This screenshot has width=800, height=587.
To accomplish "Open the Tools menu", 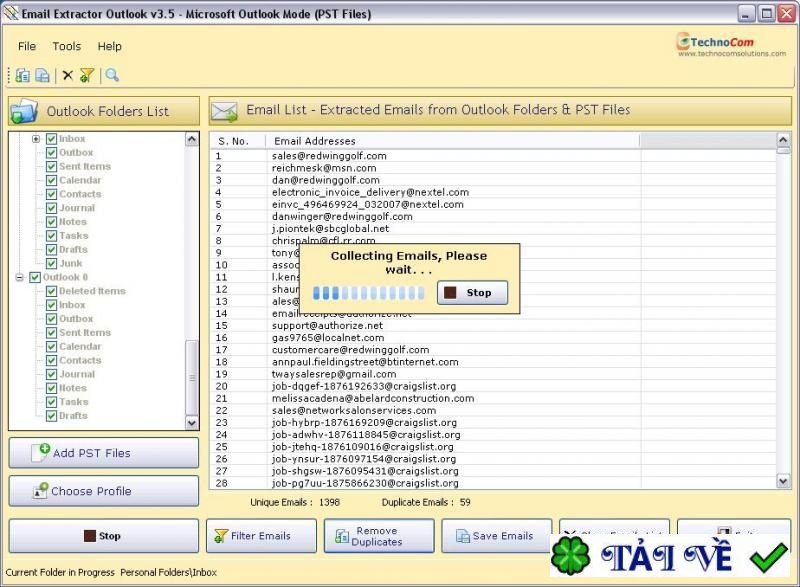I will pyautogui.click(x=67, y=46).
